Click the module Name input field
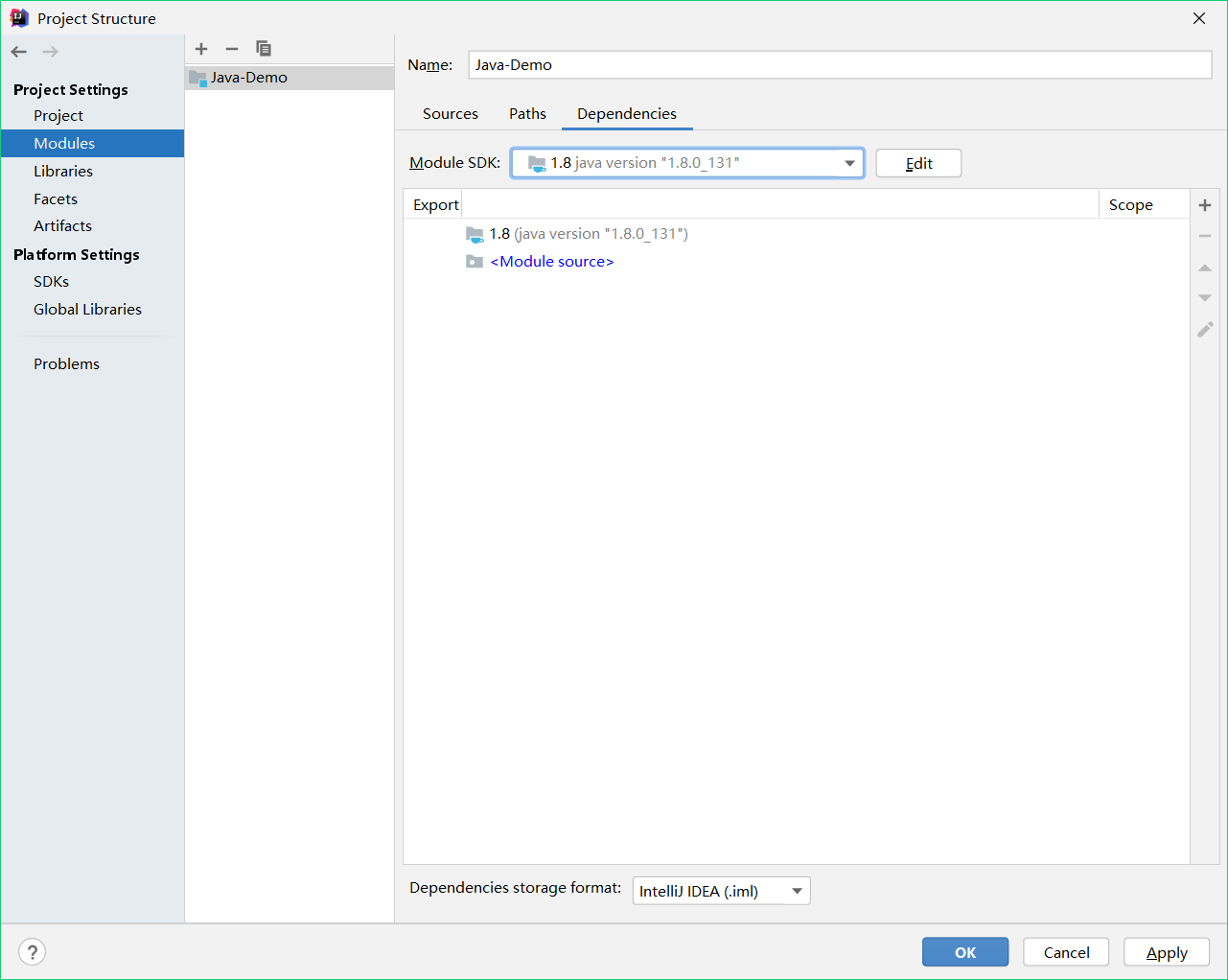The image size is (1228, 980). point(840,65)
